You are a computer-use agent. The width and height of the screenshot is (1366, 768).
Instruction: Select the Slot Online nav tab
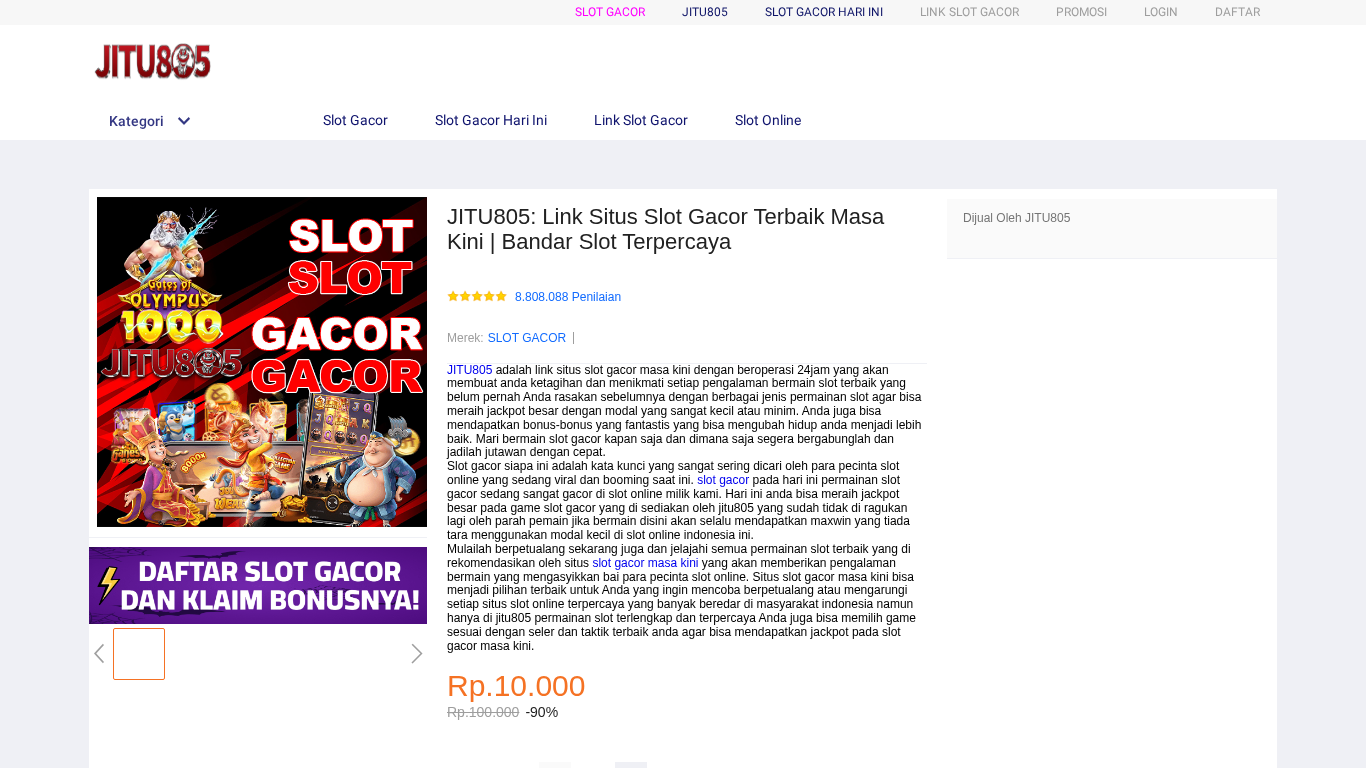pos(768,120)
